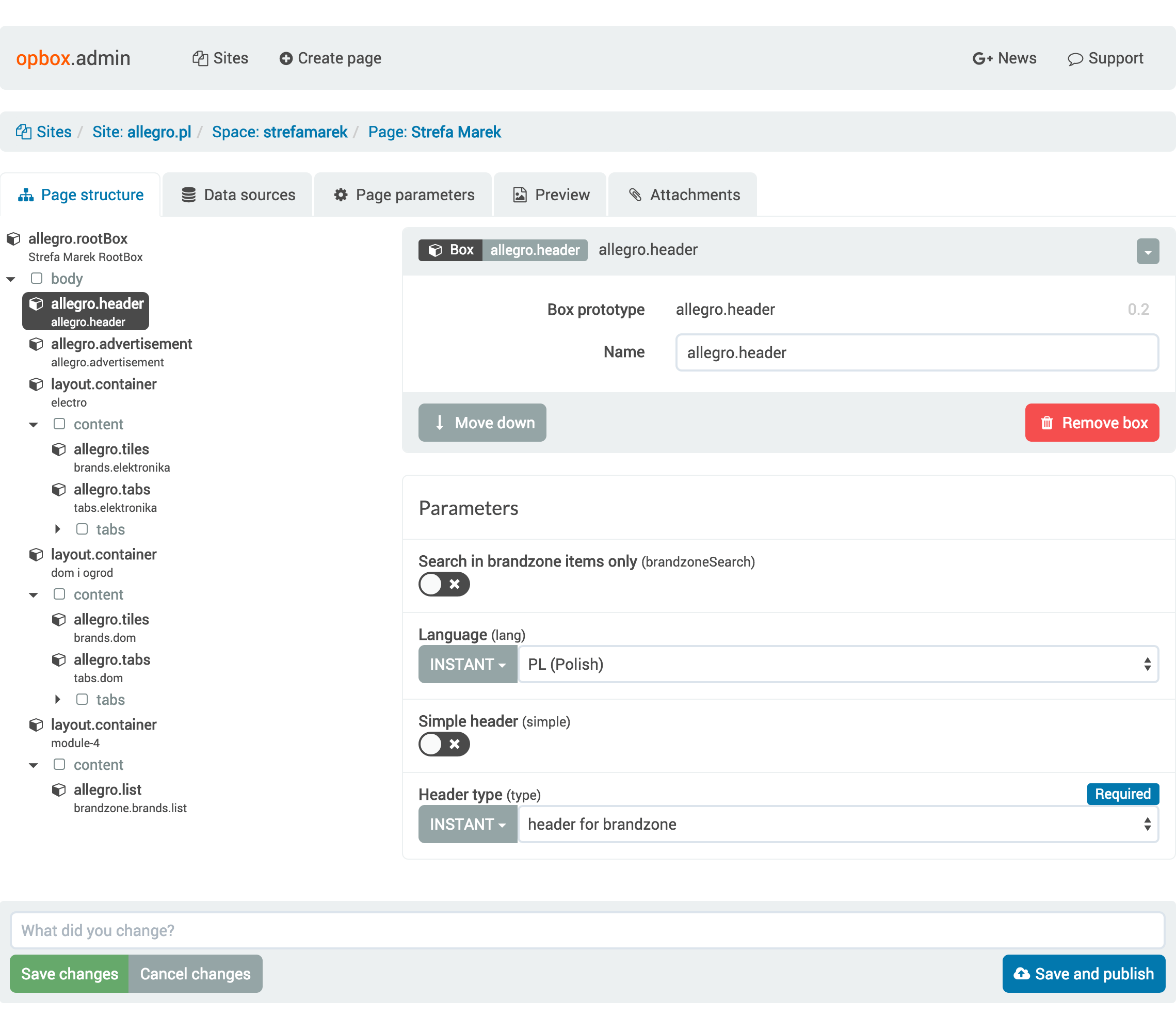This screenshot has height=1032, width=1176.
Task: Click the layout.container electro icon
Action: coord(36,384)
